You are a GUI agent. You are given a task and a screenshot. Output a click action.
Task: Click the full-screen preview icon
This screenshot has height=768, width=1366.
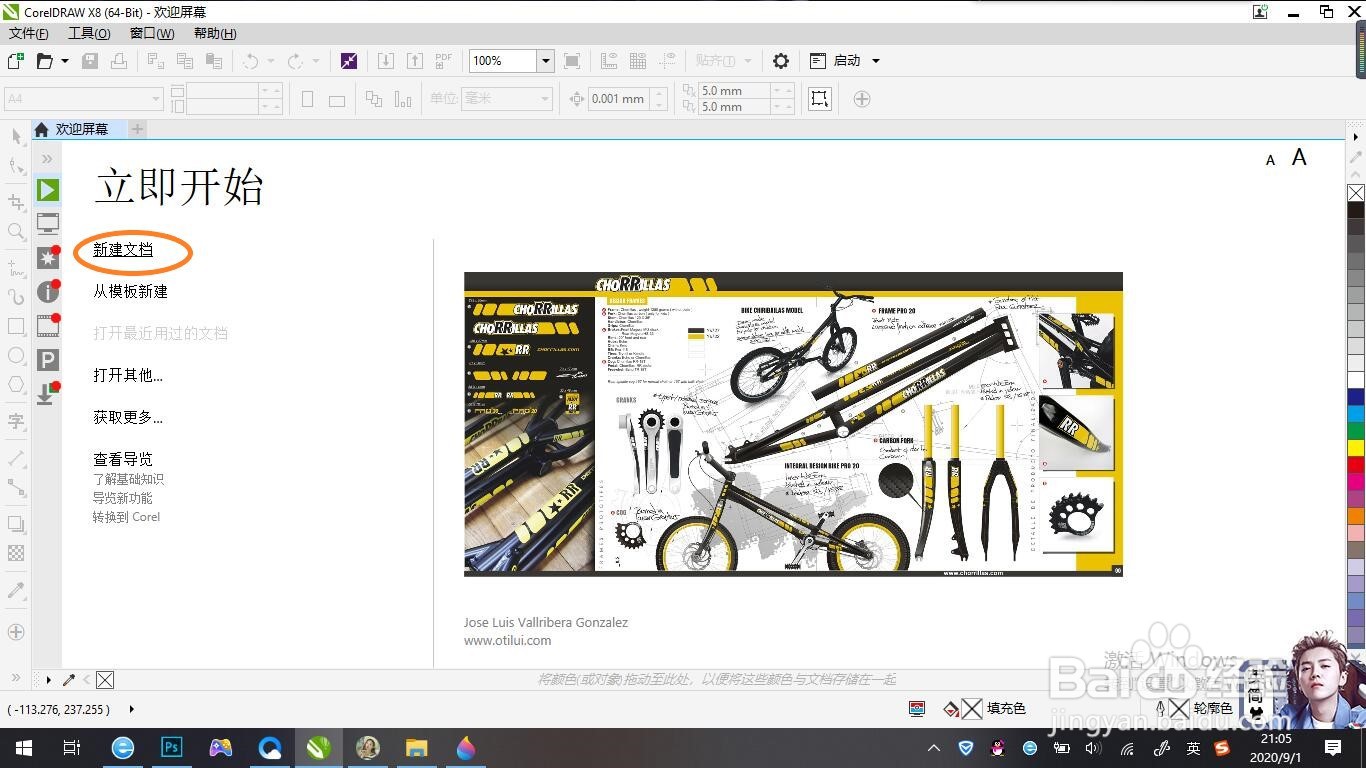point(572,61)
